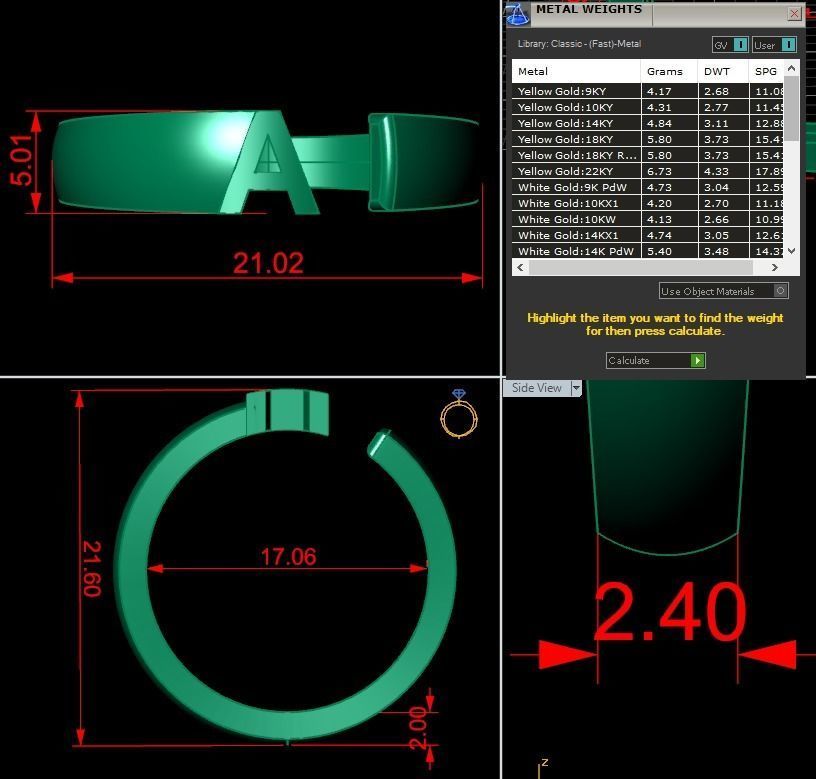Select the Yellow Gold:10KY row
The height and width of the screenshot is (779, 816).
pos(648,107)
